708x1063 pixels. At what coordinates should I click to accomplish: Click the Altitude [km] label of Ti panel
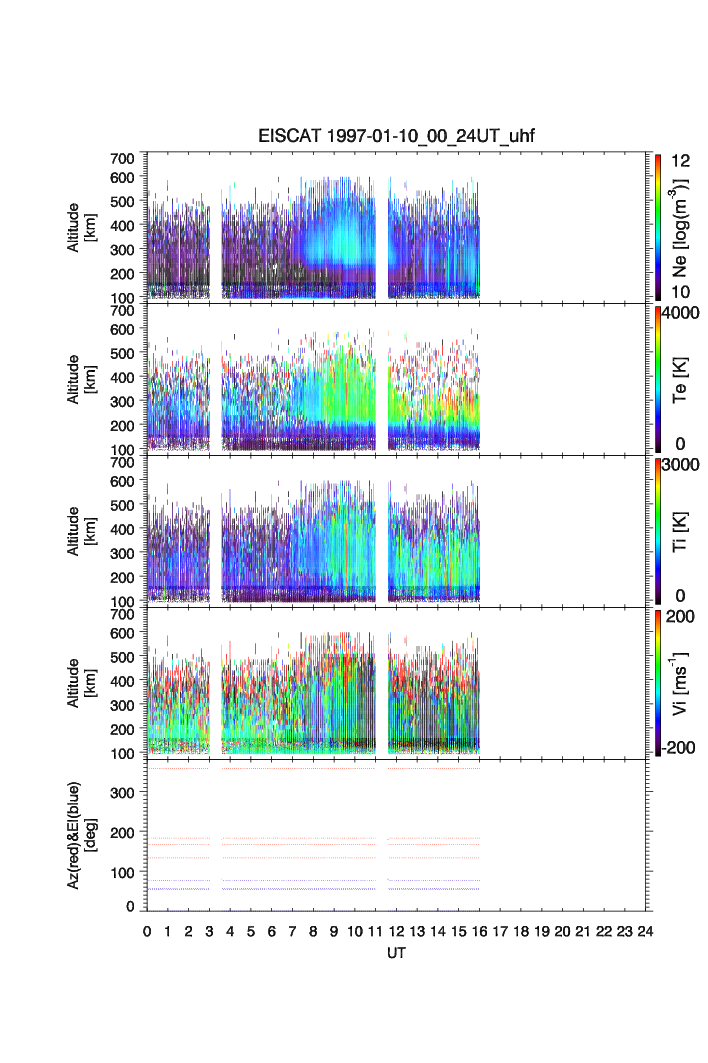(x=81, y=532)
